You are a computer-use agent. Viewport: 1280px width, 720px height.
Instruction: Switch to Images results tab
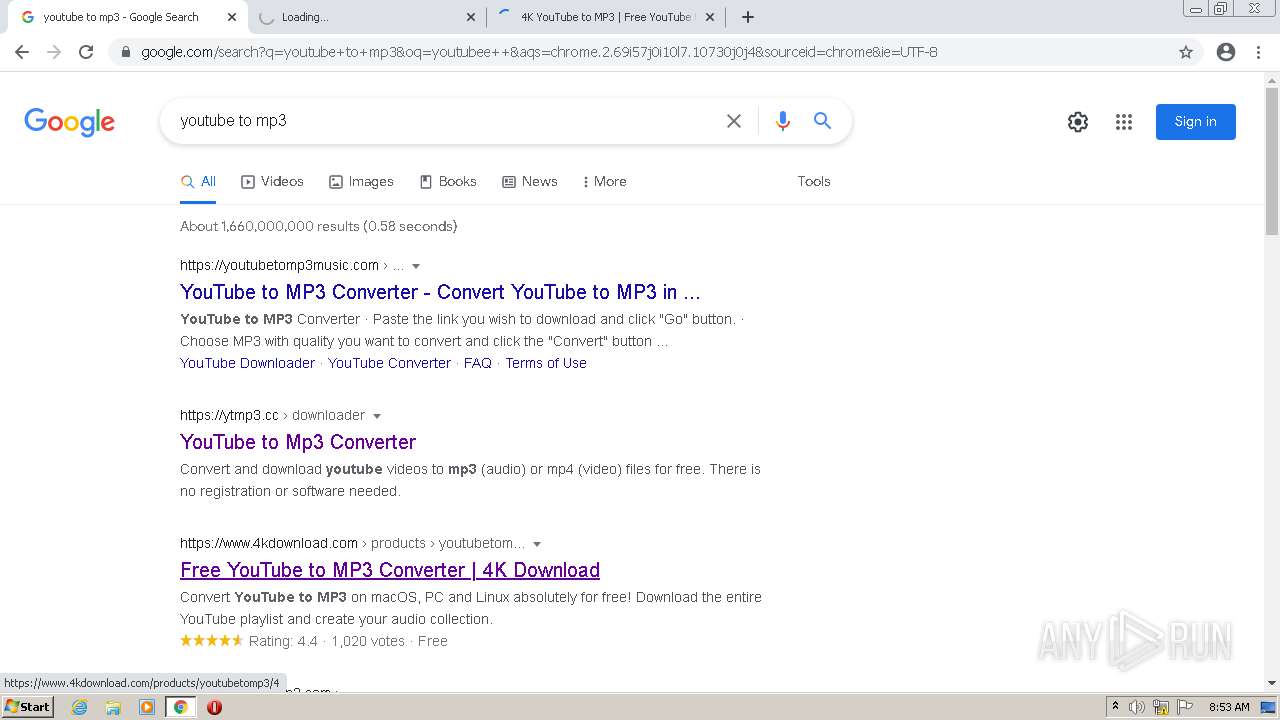click(361, 181)
